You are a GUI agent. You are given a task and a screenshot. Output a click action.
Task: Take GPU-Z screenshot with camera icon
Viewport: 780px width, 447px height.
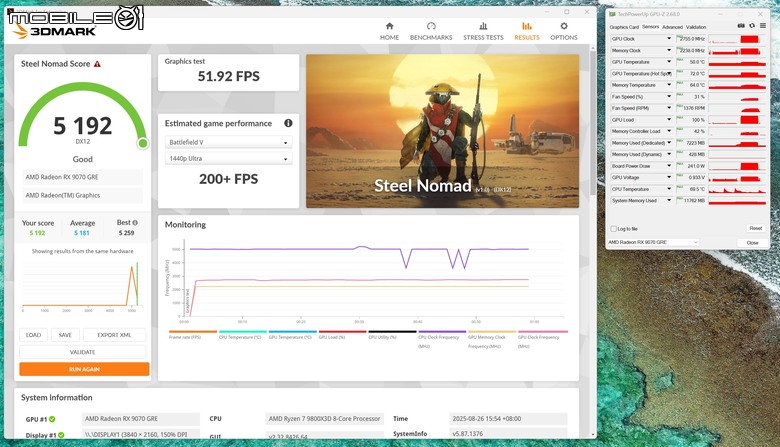point(741,26)
